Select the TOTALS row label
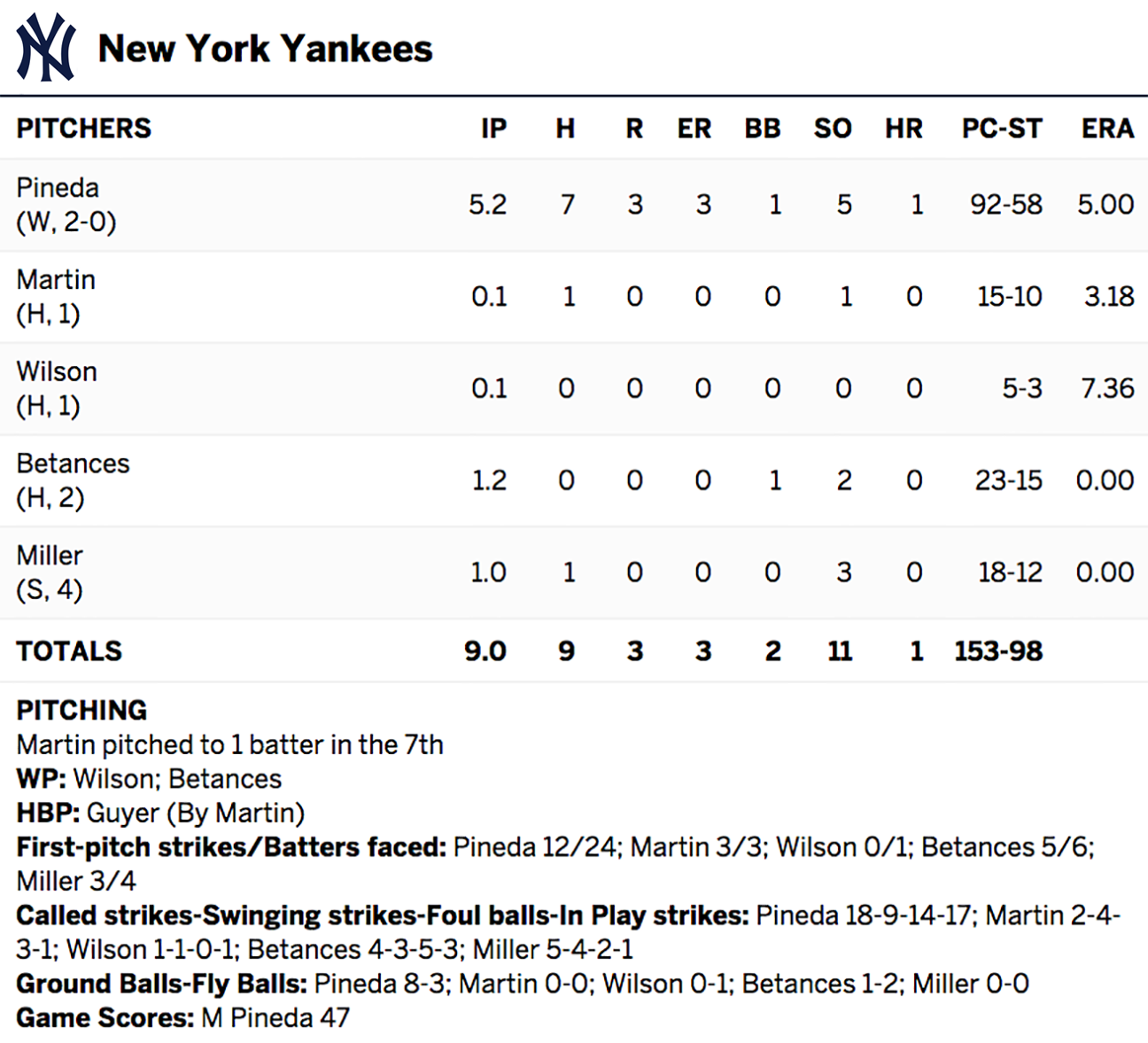 tap(69, 651)
